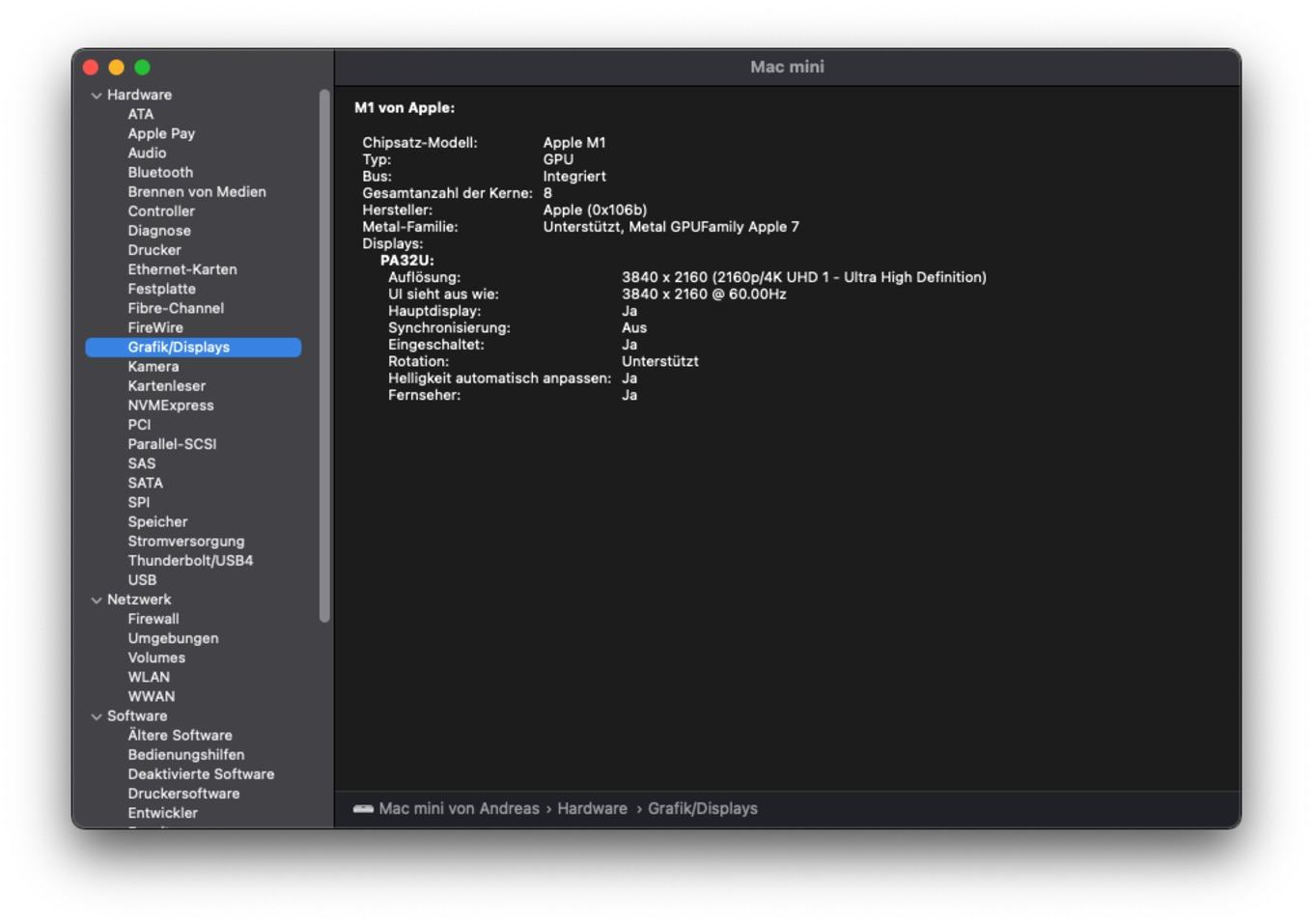Select the Netzwerk category header
1313x924 pixels.
point(139,600)
